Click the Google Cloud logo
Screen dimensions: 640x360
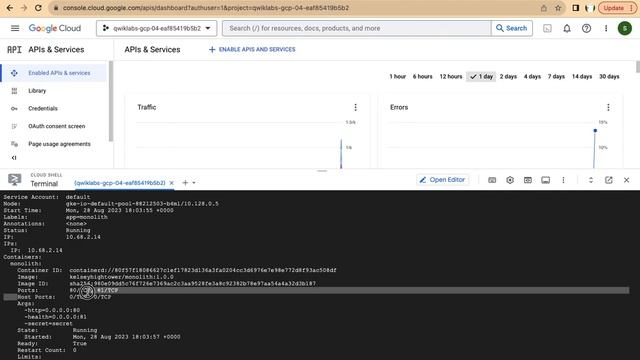(x=55, y=28)
